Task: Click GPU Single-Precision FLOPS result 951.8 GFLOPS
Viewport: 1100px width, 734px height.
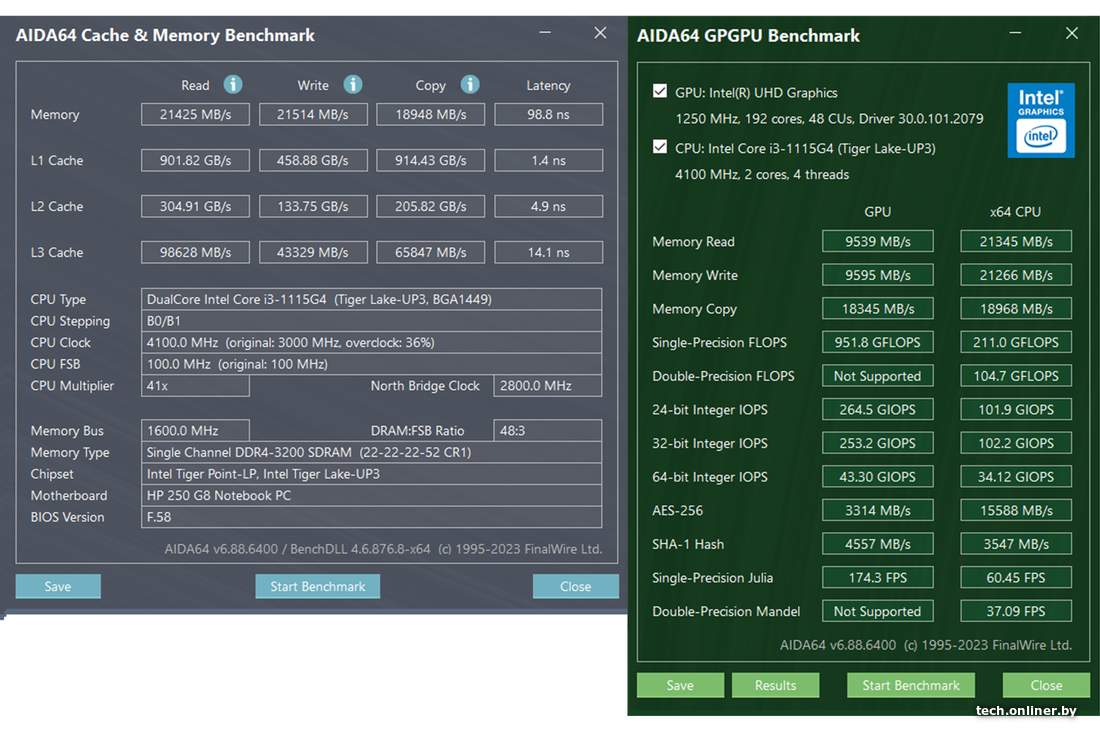Action: point(877,342)
